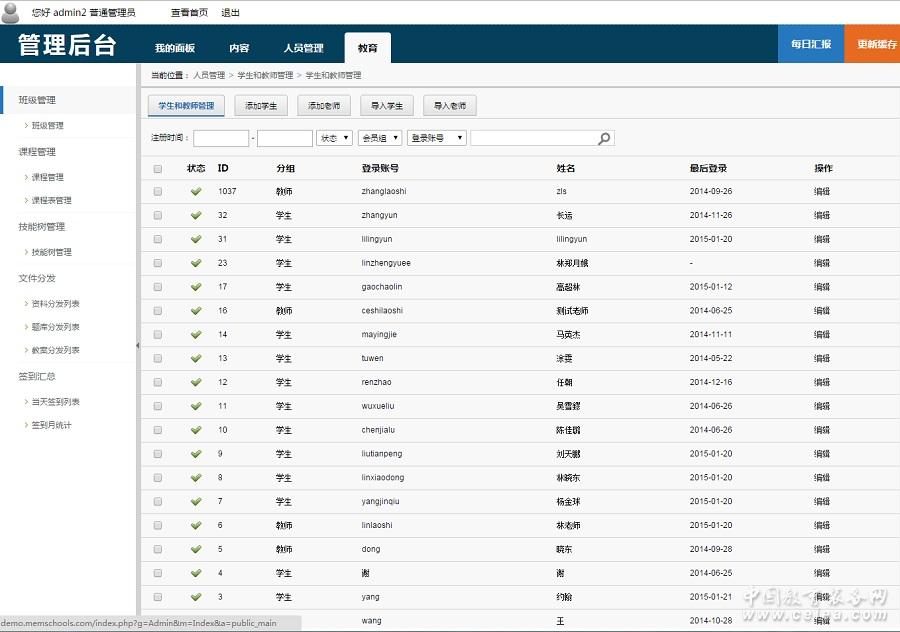Collapse the left sidebar with arrow handle
Viewport: 900px width, 632px height.
click(x=138, y=346)
